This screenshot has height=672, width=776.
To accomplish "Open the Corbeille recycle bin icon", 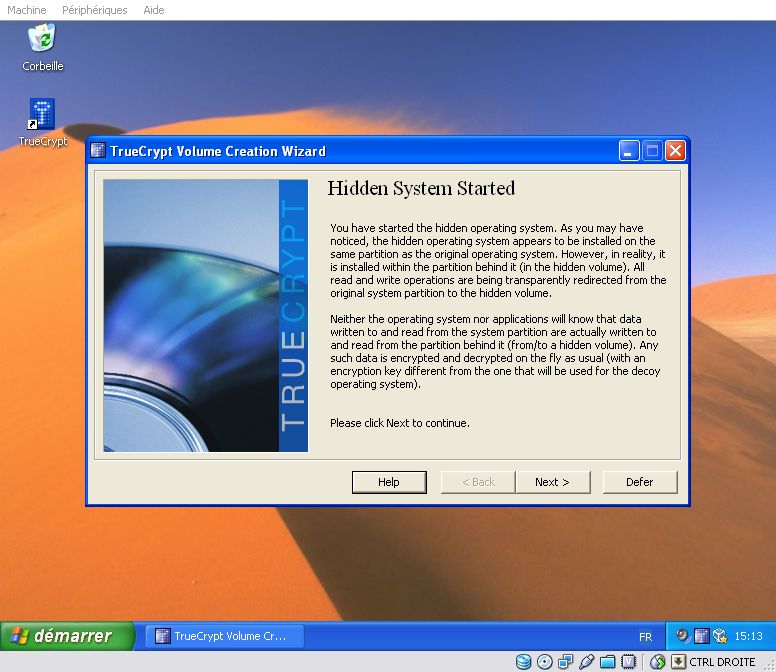I will (42, 39).
